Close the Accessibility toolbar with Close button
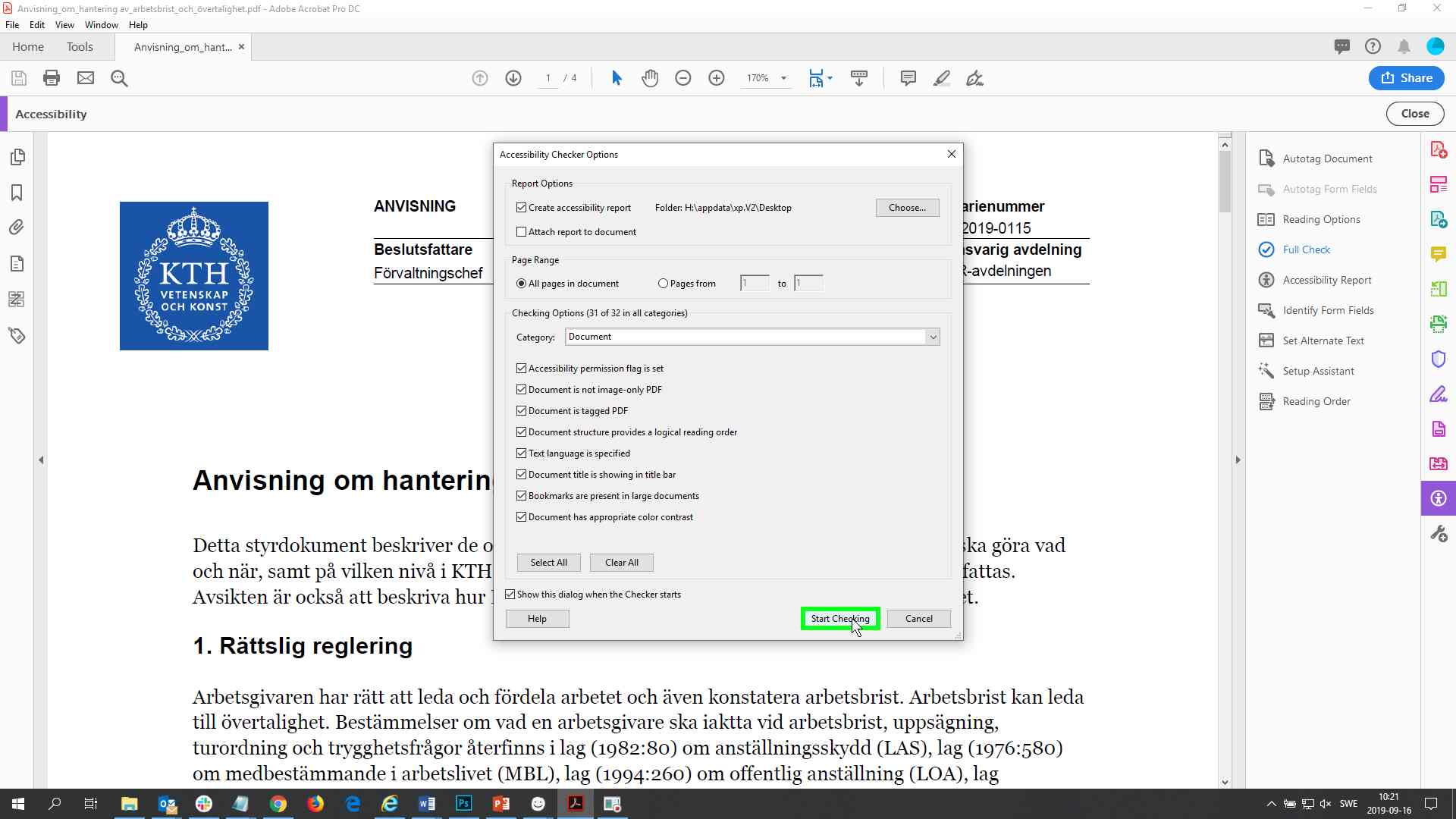The width and height of the screenshot is (1456, 819). point(1415,114)
